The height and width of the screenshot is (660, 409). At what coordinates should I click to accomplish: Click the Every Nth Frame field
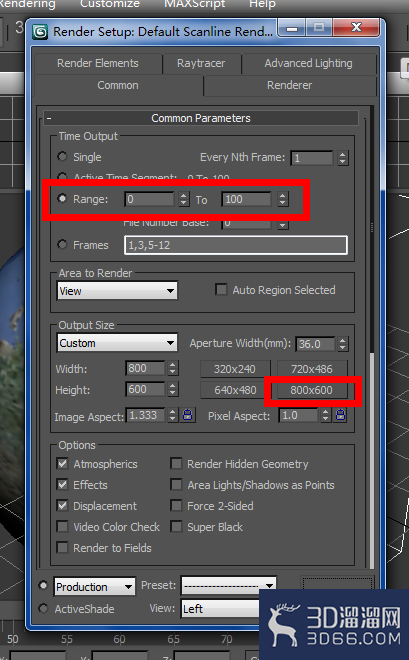pyautogui.click(x=312, y=158)
